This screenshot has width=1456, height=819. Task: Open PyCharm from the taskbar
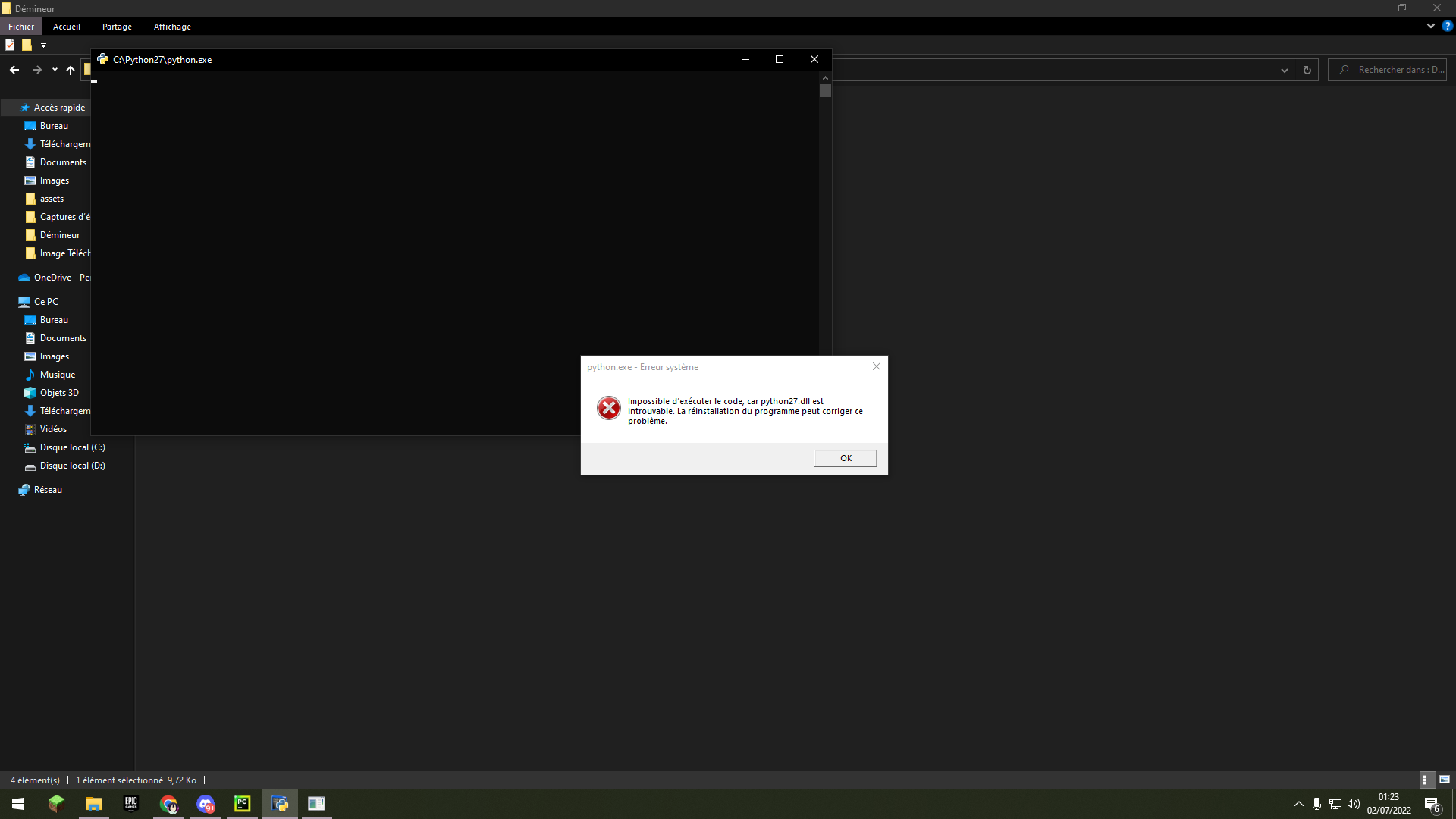point(243,804)
